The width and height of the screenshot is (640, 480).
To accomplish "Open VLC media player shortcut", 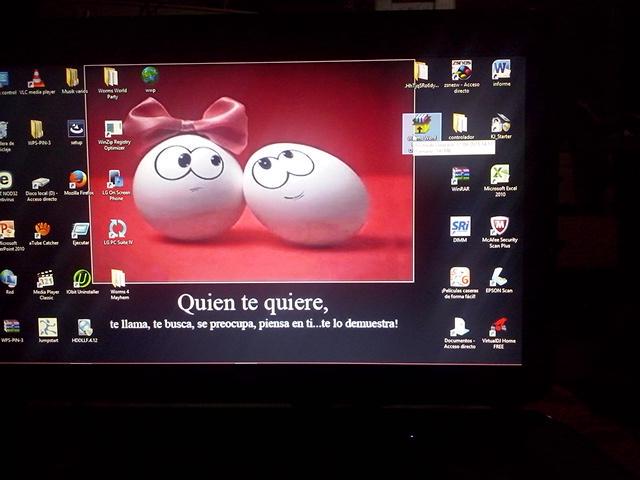I will click(x=37, y=82).
